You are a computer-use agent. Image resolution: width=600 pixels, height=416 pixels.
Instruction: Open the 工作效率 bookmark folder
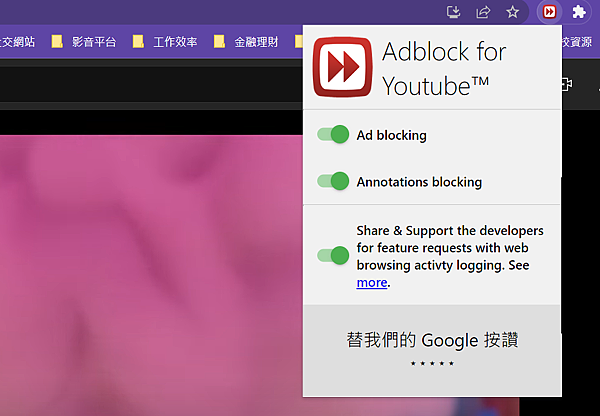pos(165,42)
